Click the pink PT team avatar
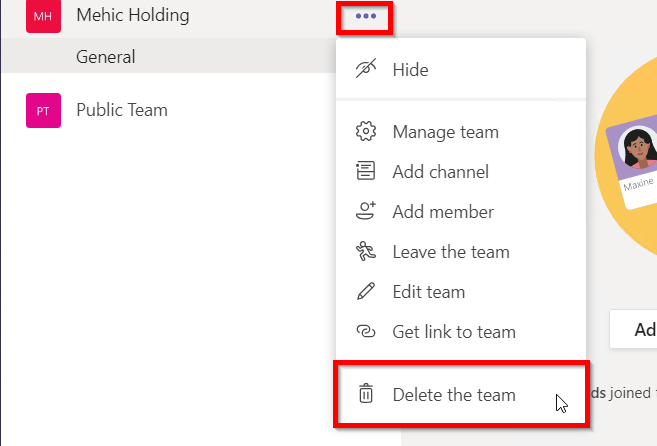Screen dimensions: 657x446 tap(43, 111)
